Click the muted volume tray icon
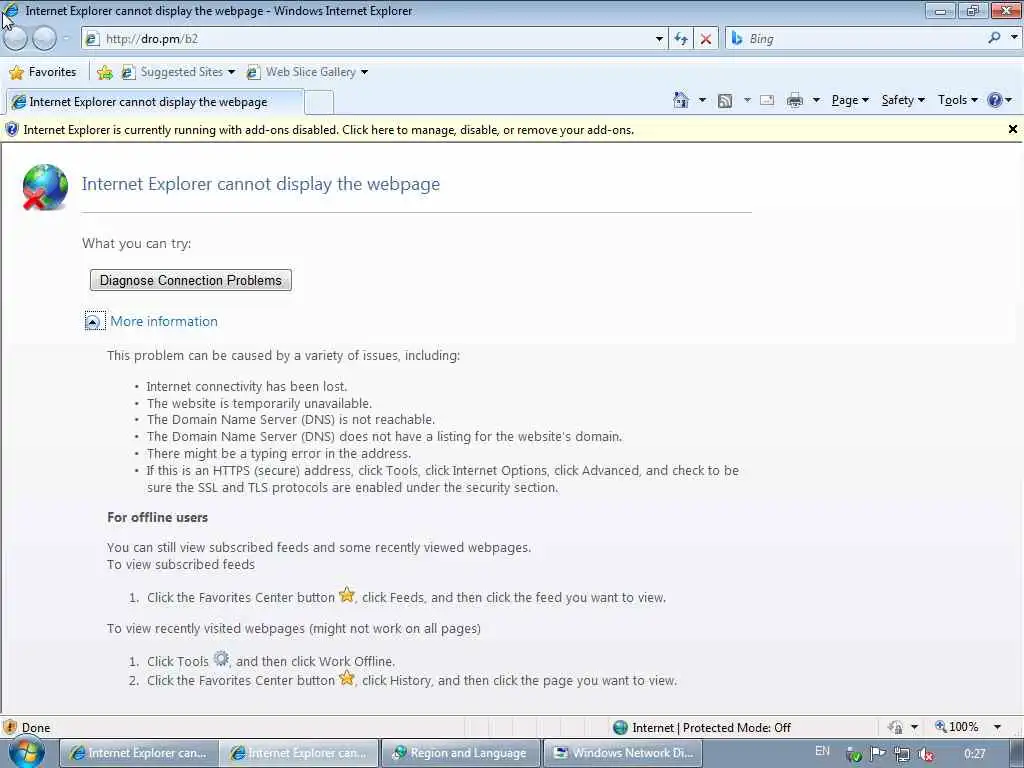 [925, 754]
